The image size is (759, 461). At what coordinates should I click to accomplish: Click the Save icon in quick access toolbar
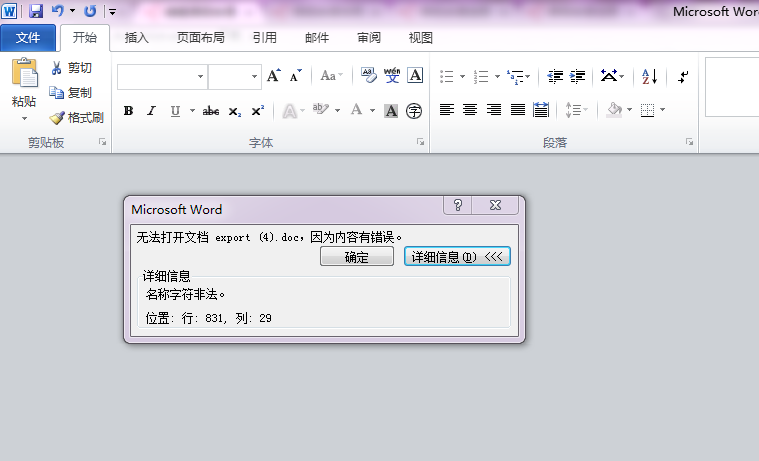click(x=36, y=11)
